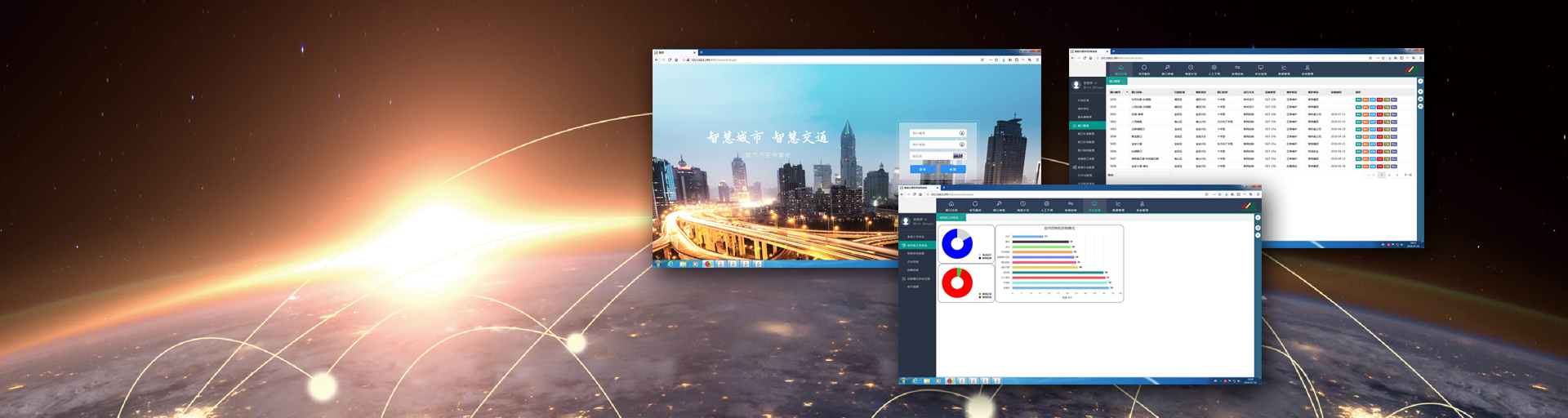The width and height of the screenshot is (1568, 418).
Task: Open Internet Explorer from login window taskbar
Action: pos(670,264)
